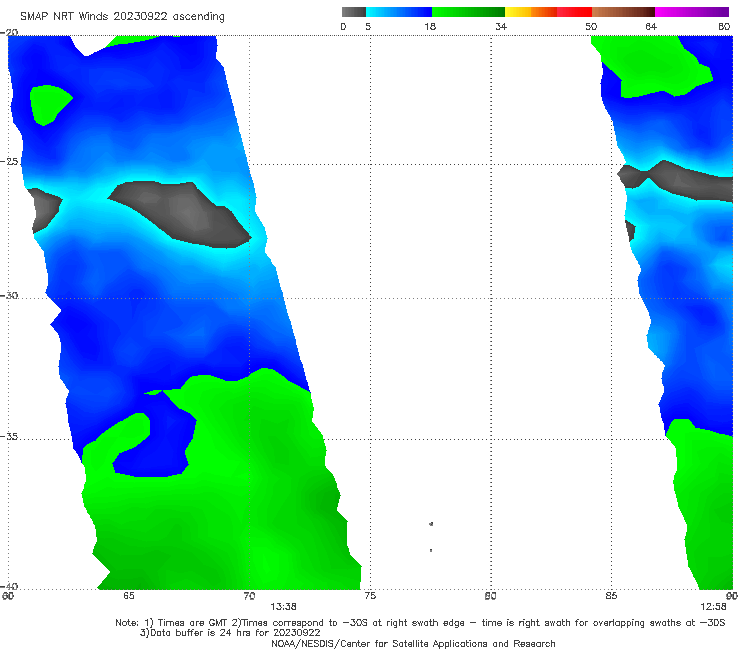Click the colorbar label '50'
This screenshot has height=650, width=740.
(591, 27)
